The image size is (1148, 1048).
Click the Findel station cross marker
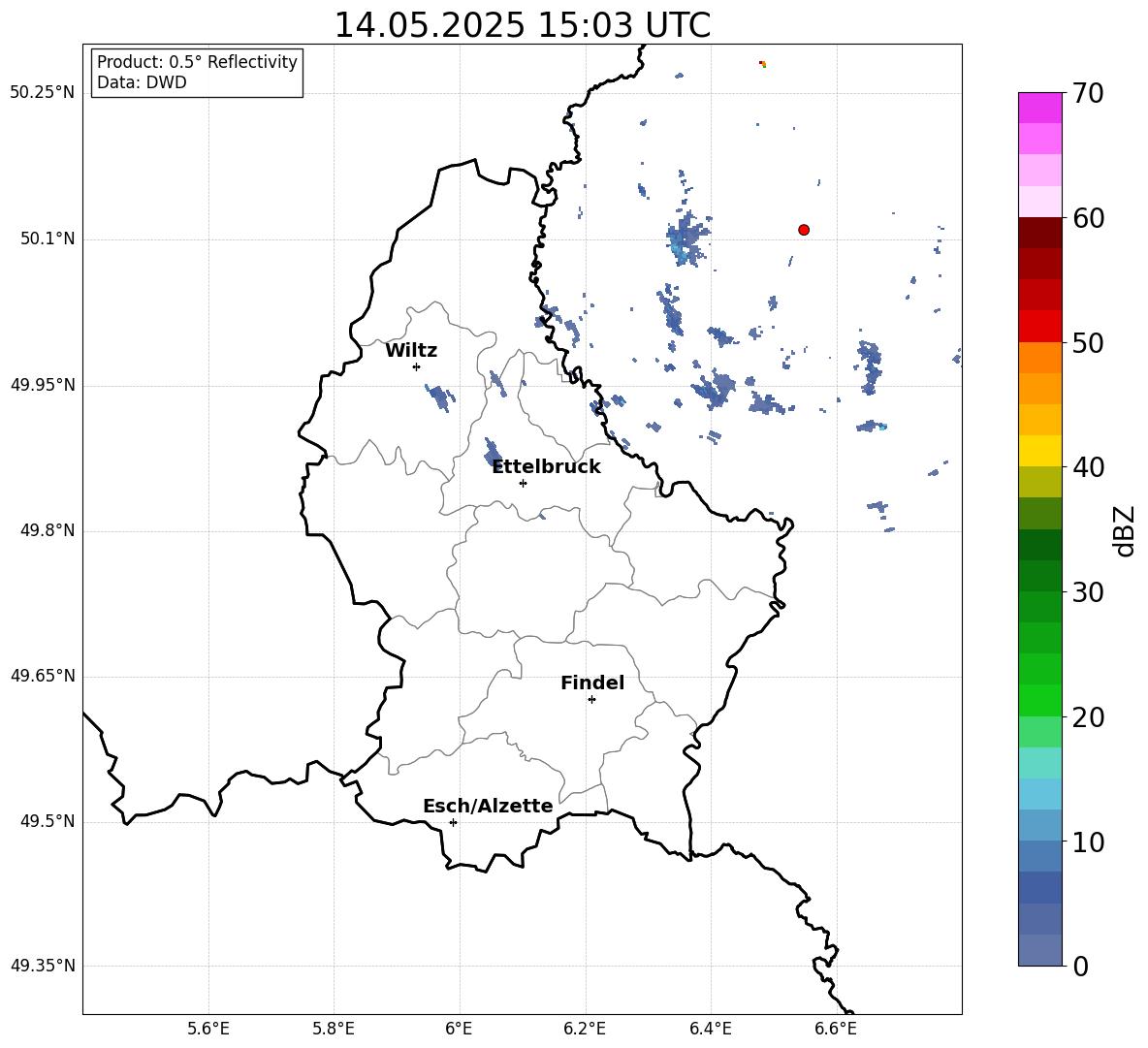[591, 700]
